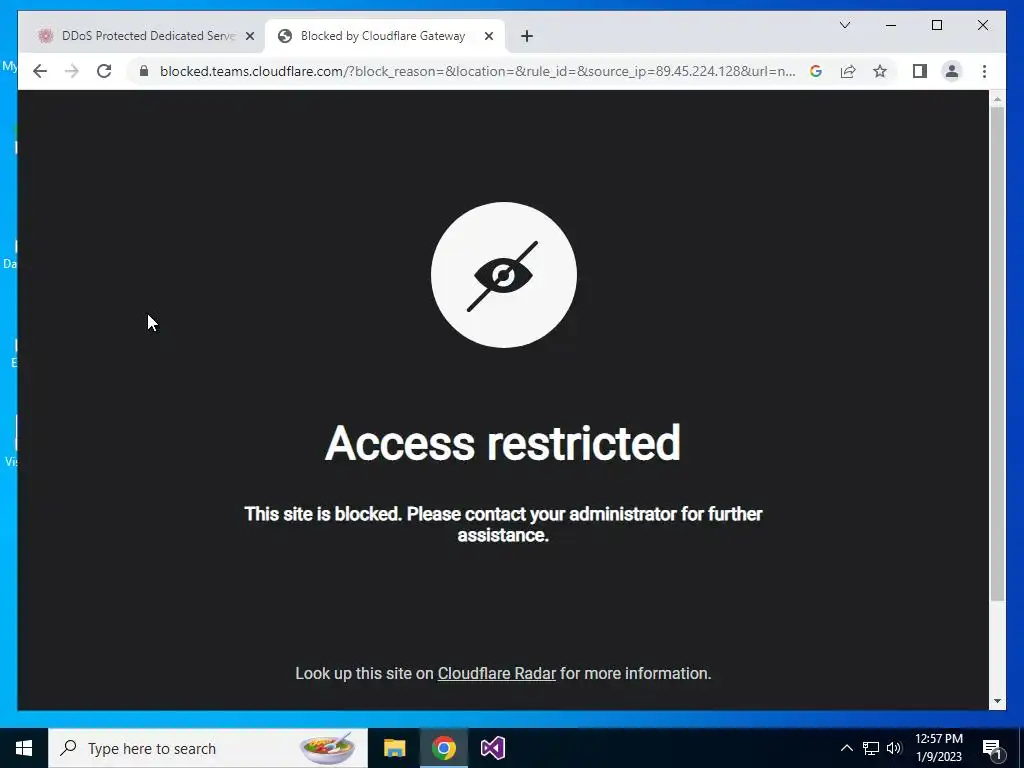Show hidden system tray icons
This screenshot has width=1024, height=768.
pyautogui.click(x=846, y=748)
